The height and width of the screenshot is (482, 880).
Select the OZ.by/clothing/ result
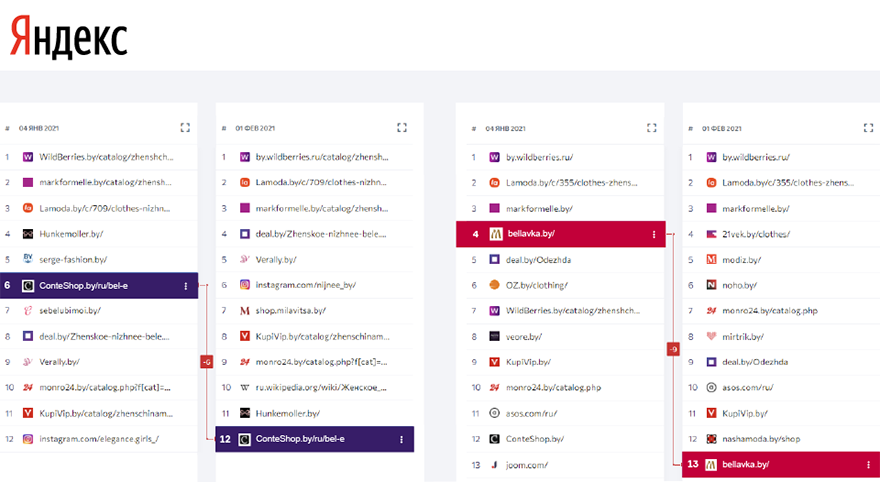pos(537,285)
